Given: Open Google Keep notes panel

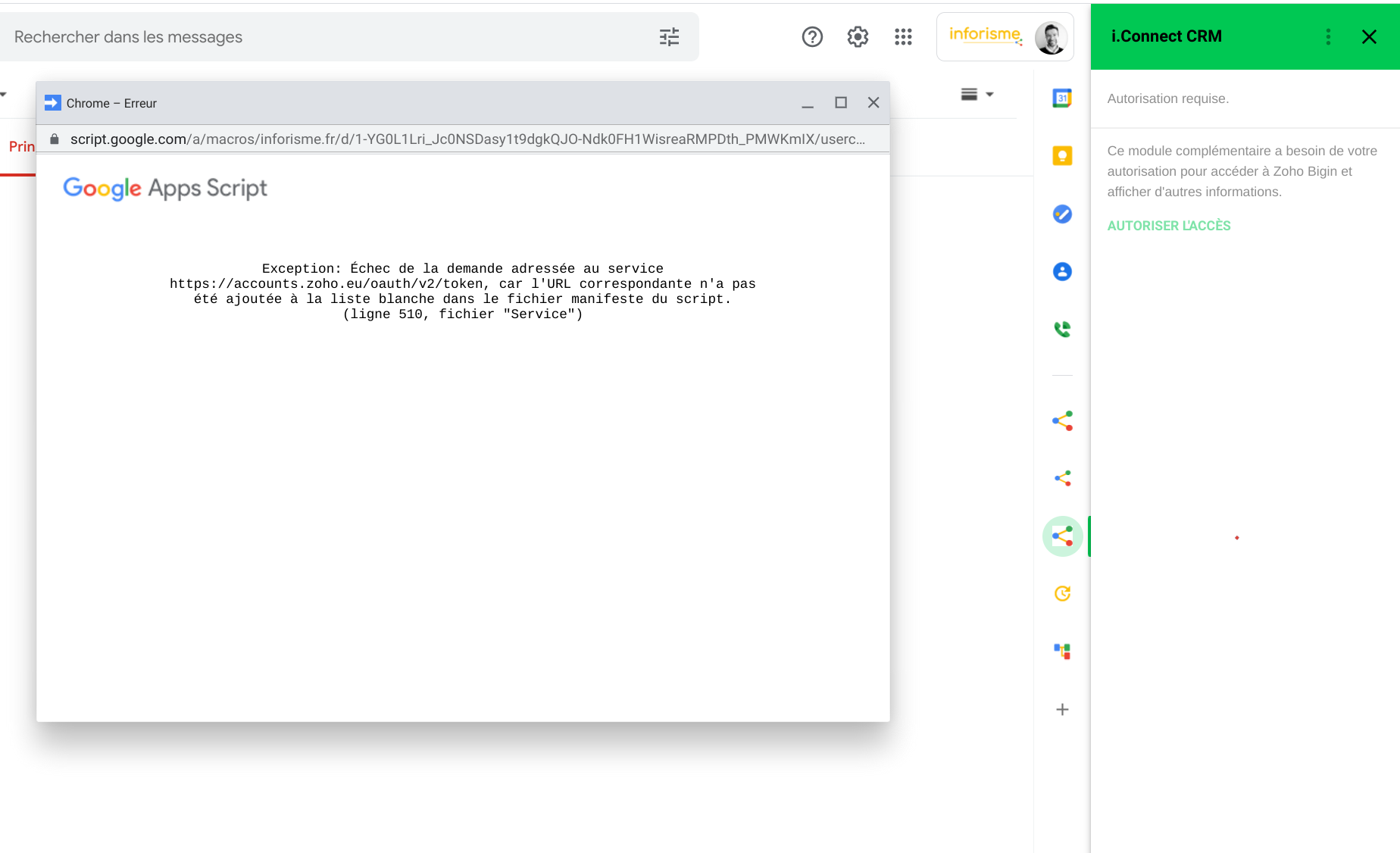Looking at the screenshot, I should click(1062, 155).
